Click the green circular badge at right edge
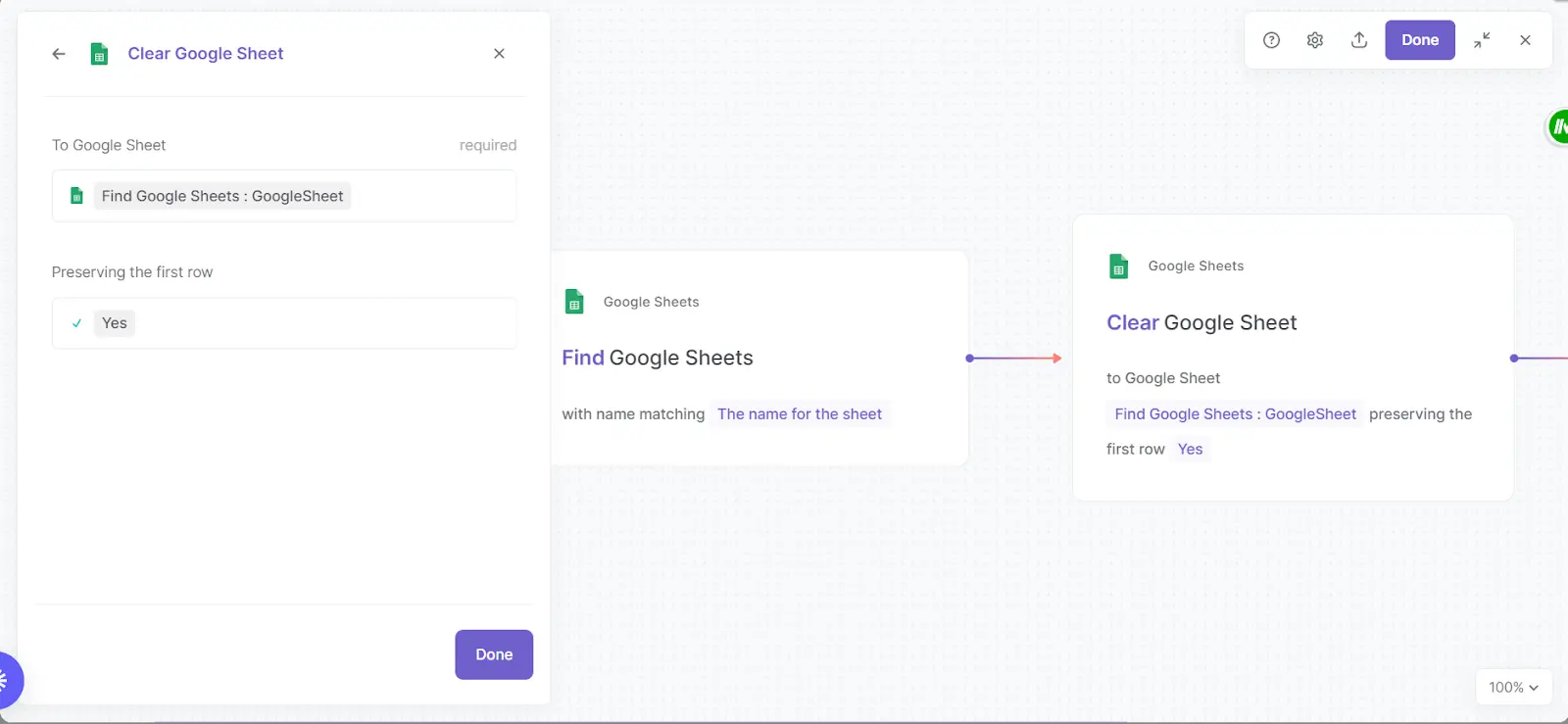1568x724 pixels. (x=1557, y=126)
